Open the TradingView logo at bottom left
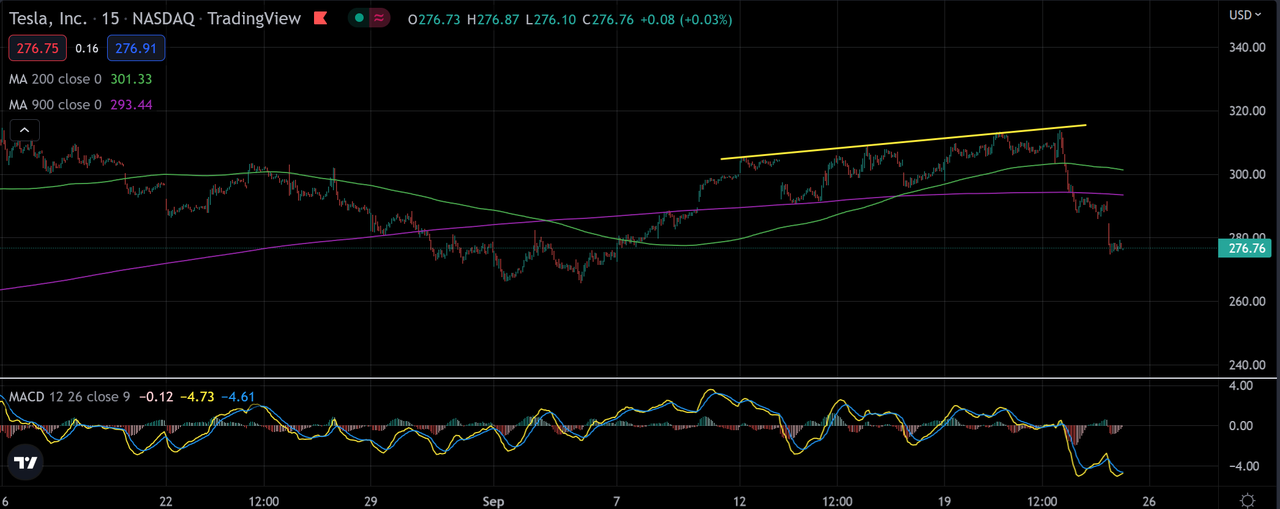Image resolution: width=1280 pixels, height=509 pixels. 26,462
